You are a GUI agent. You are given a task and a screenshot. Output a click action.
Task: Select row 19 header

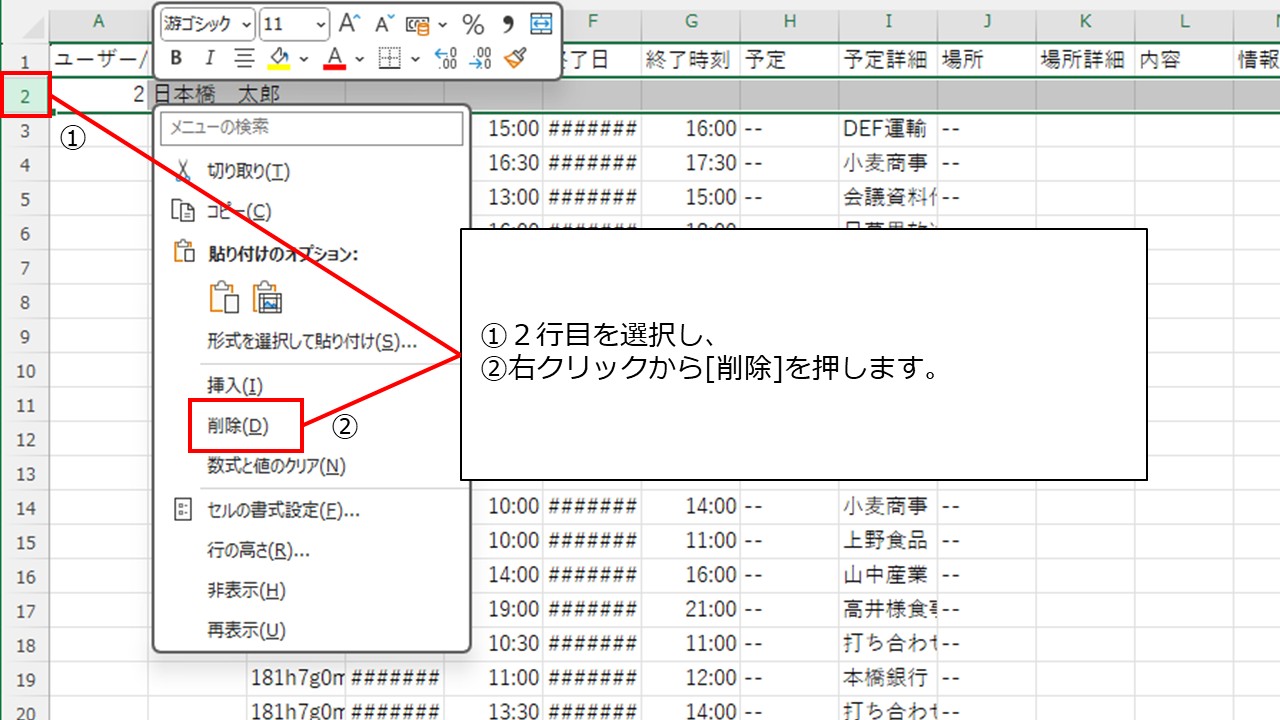click(x=24, y=679)
